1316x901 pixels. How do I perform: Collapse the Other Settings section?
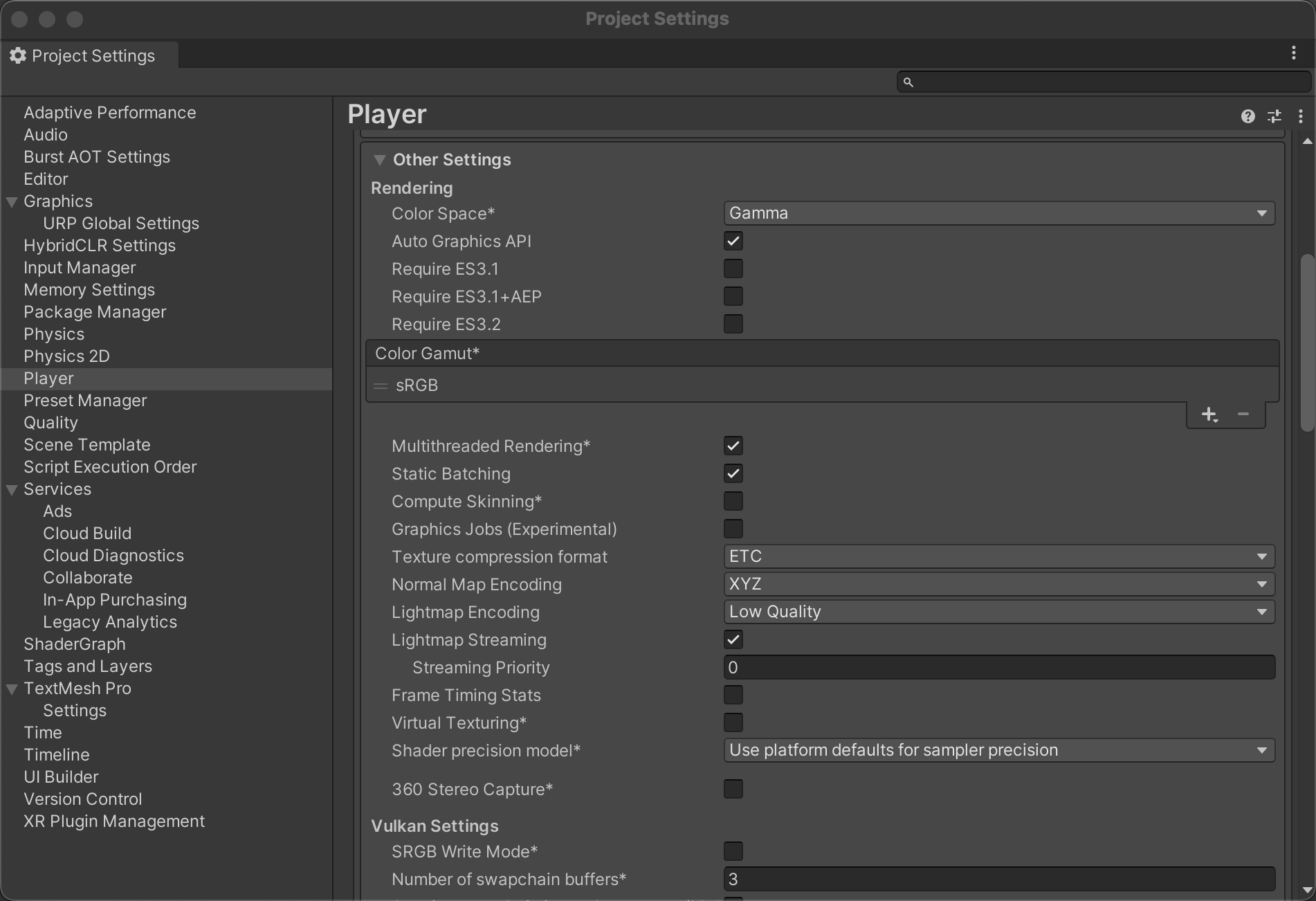click(379, 160)
